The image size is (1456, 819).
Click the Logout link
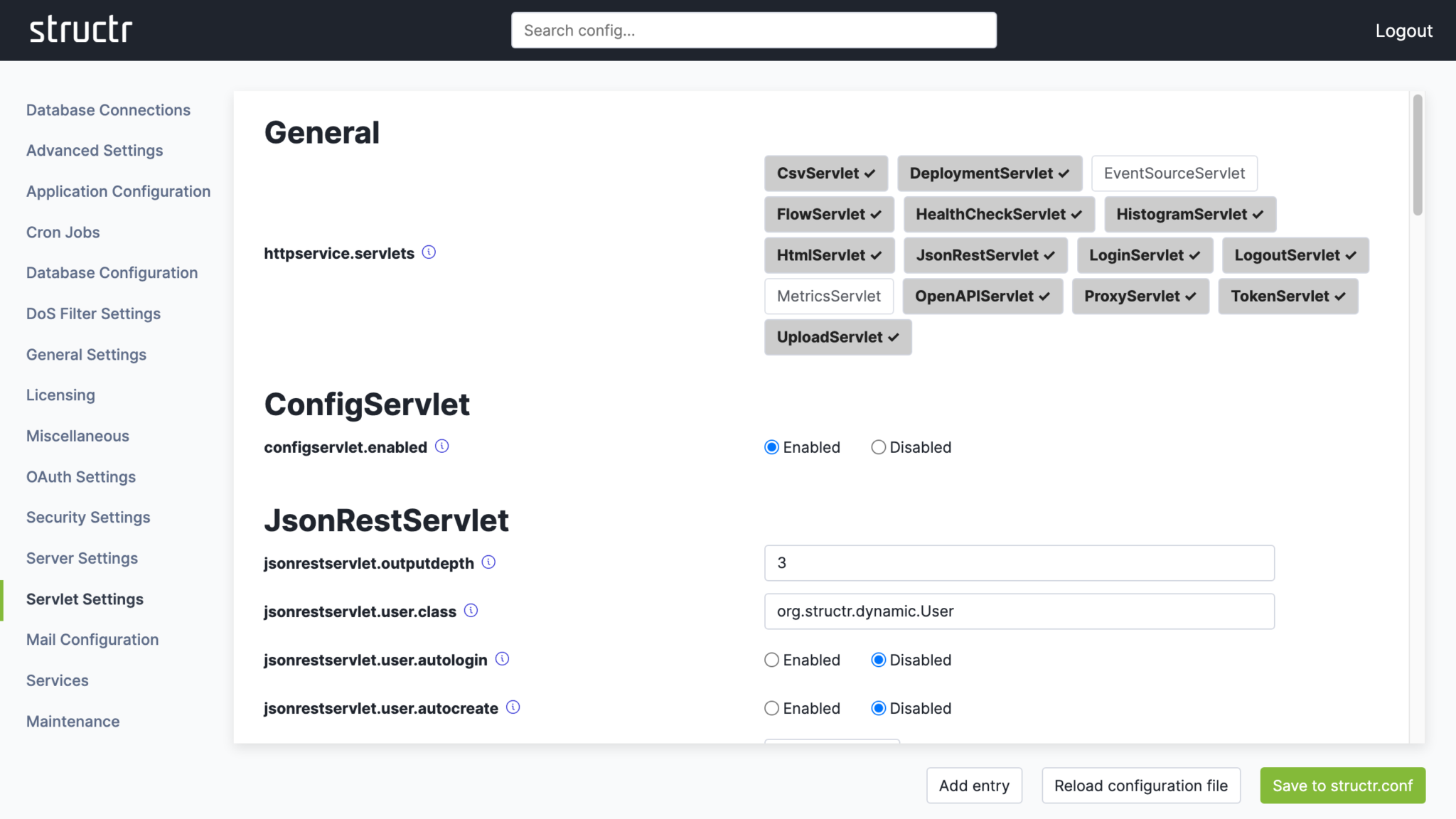pos(1403,31)
